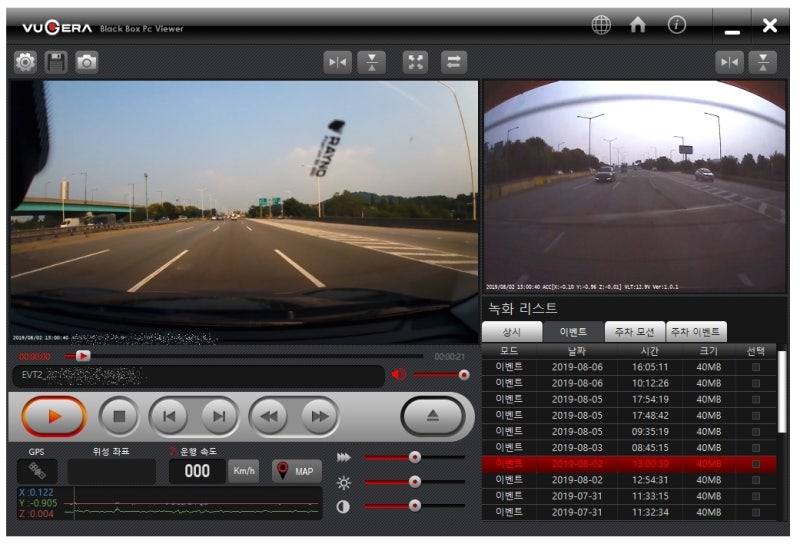
Task: Select the recording dated 2019-08-03
Action: (629, 448)
